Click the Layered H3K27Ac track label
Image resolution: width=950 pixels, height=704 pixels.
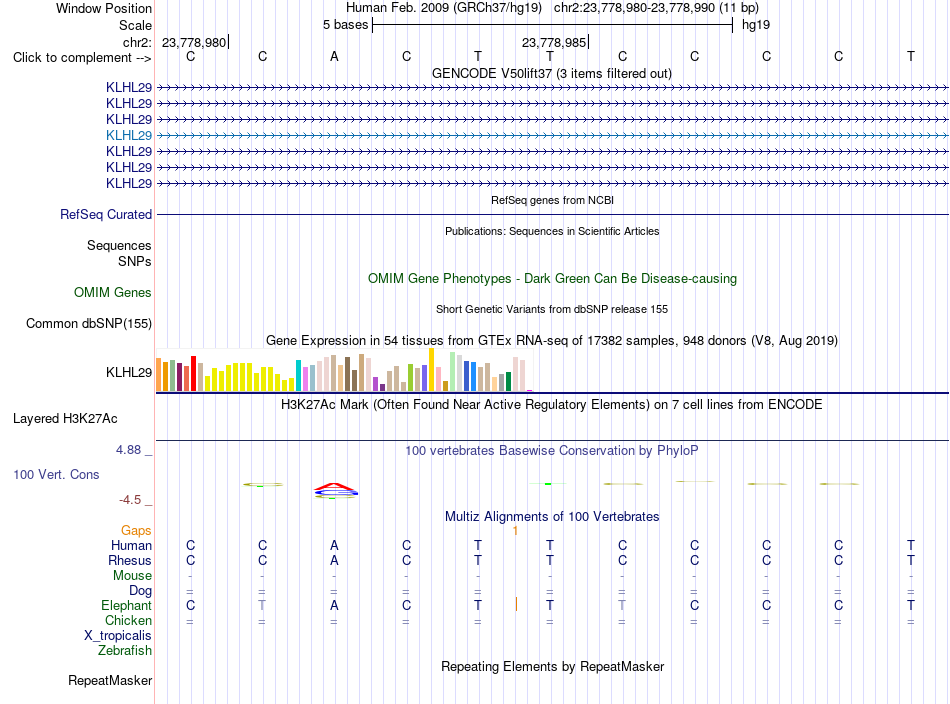click(x=65, y=419)
